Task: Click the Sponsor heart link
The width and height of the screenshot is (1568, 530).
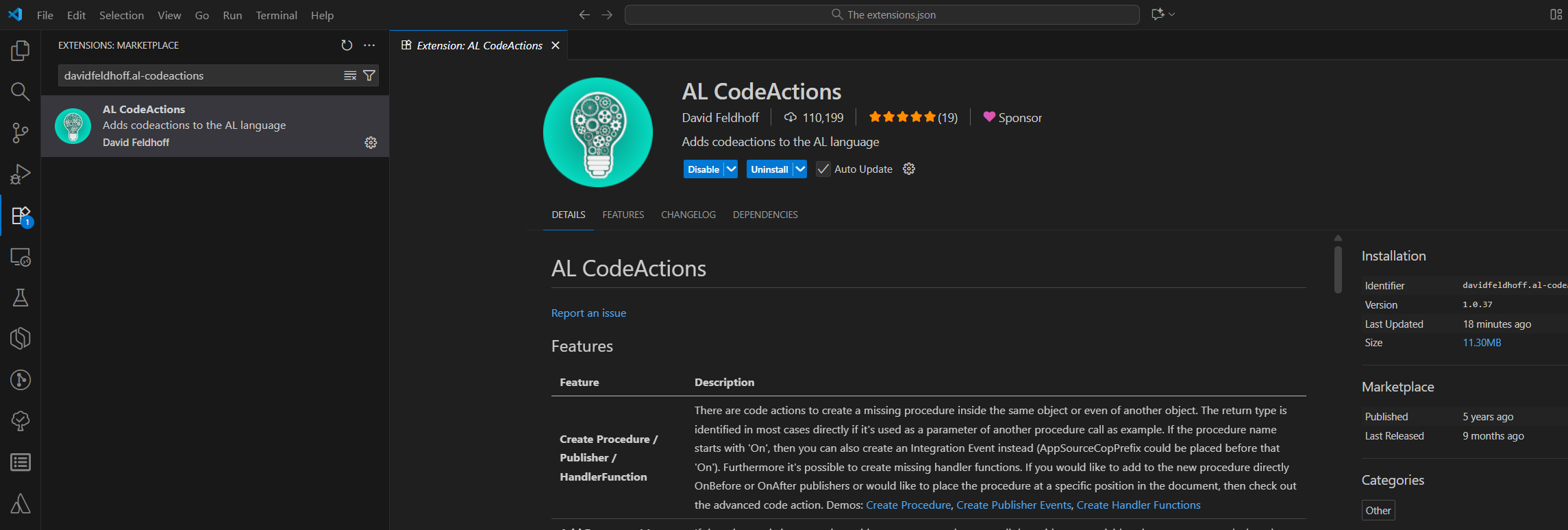Action: [x=1012, y=117]
